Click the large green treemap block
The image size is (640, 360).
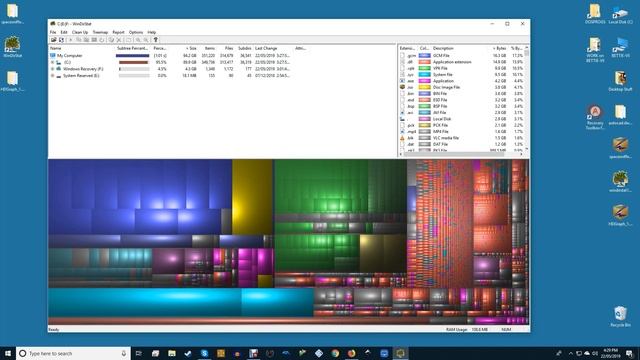321,186
